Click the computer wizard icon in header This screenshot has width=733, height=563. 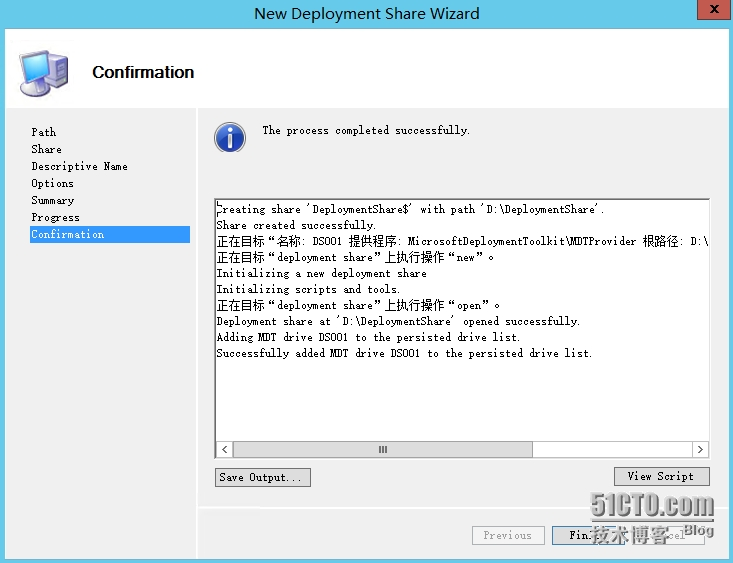pos(44,73)
